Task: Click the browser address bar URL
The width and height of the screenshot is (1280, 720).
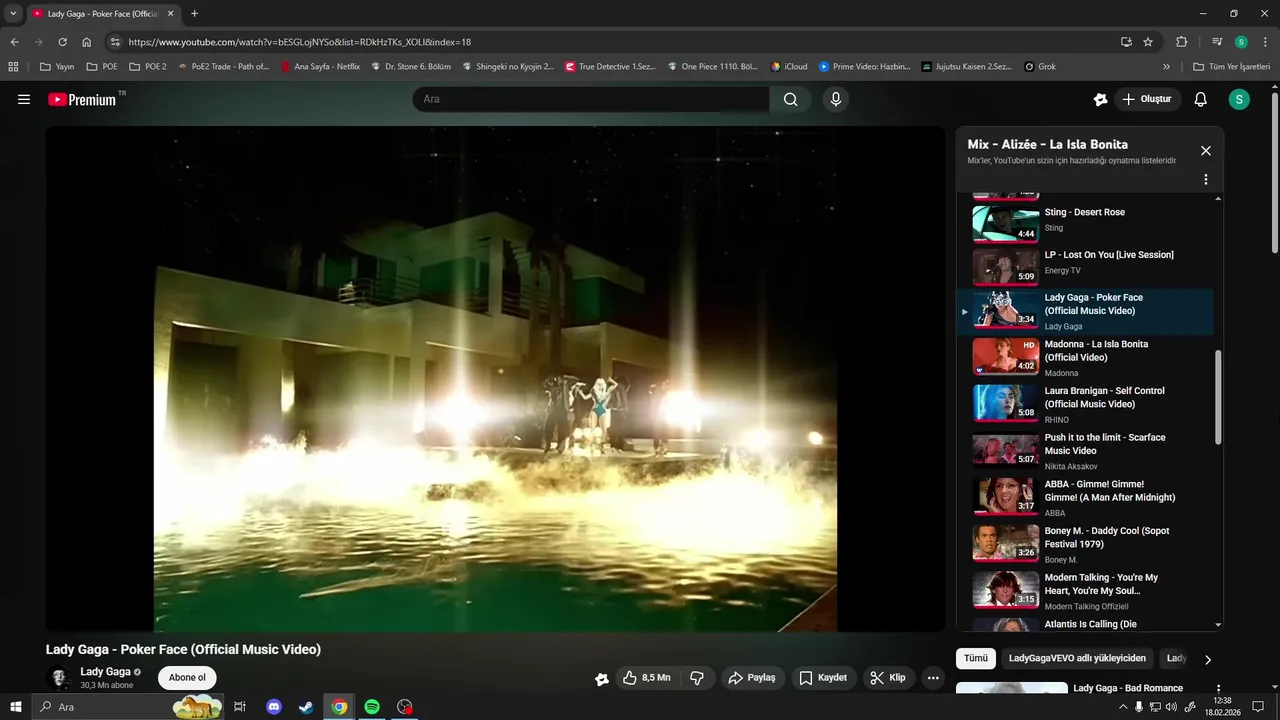Action: 300,42
